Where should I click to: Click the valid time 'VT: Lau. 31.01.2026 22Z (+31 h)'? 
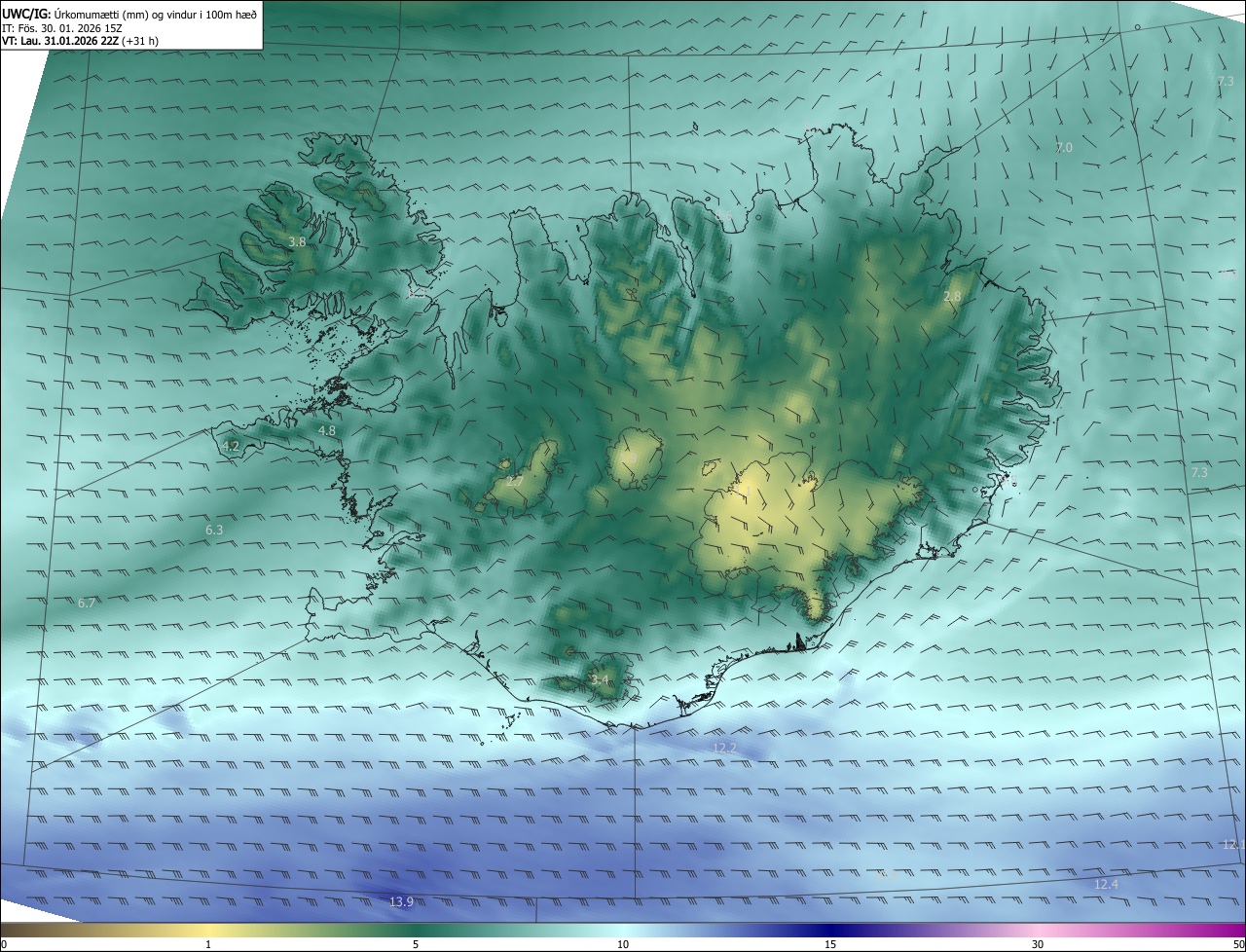81,41
